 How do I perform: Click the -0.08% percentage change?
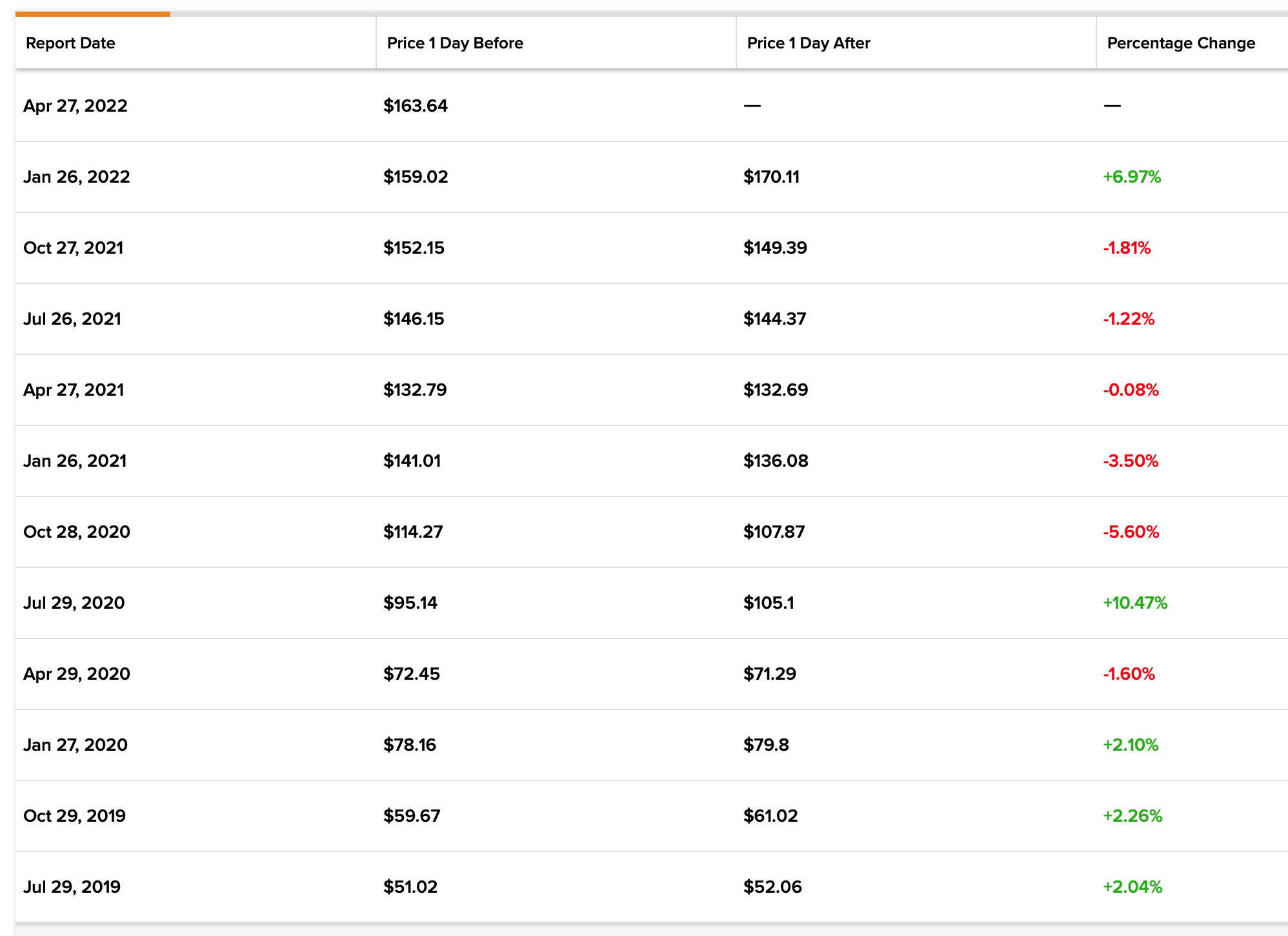point(1131,390)
